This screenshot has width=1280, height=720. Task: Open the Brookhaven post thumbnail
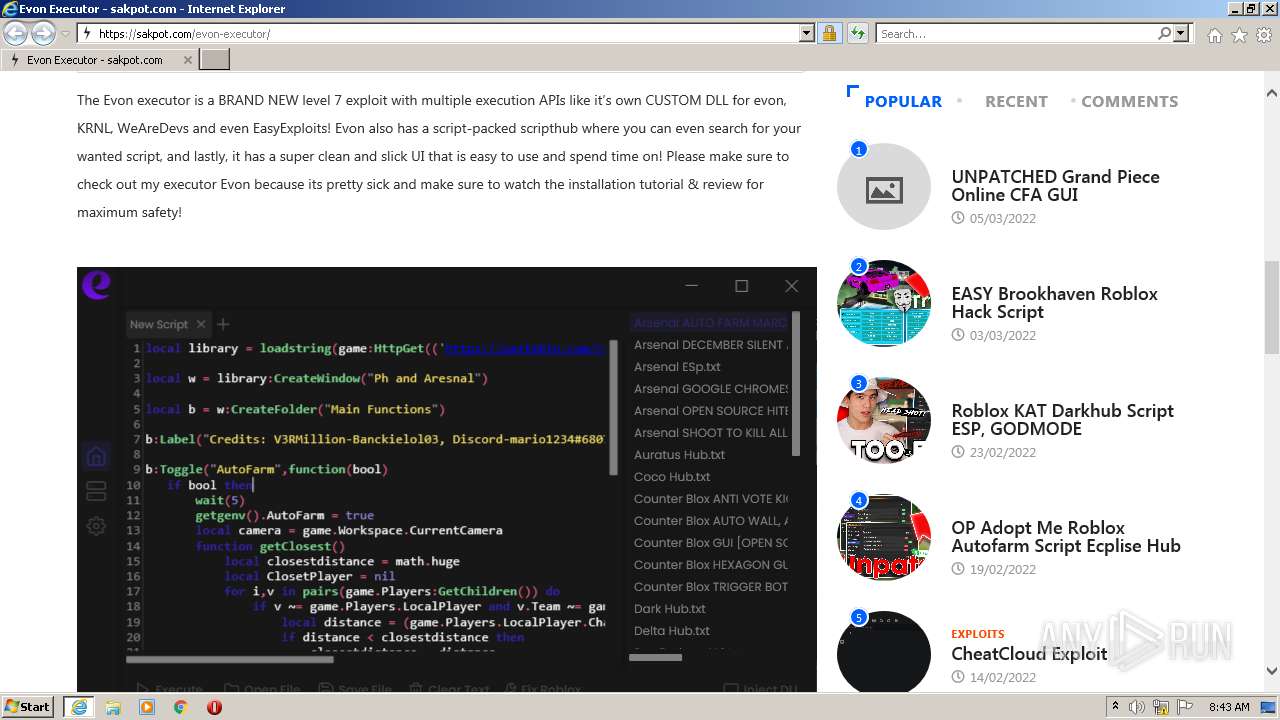click(x=884, y=304)
